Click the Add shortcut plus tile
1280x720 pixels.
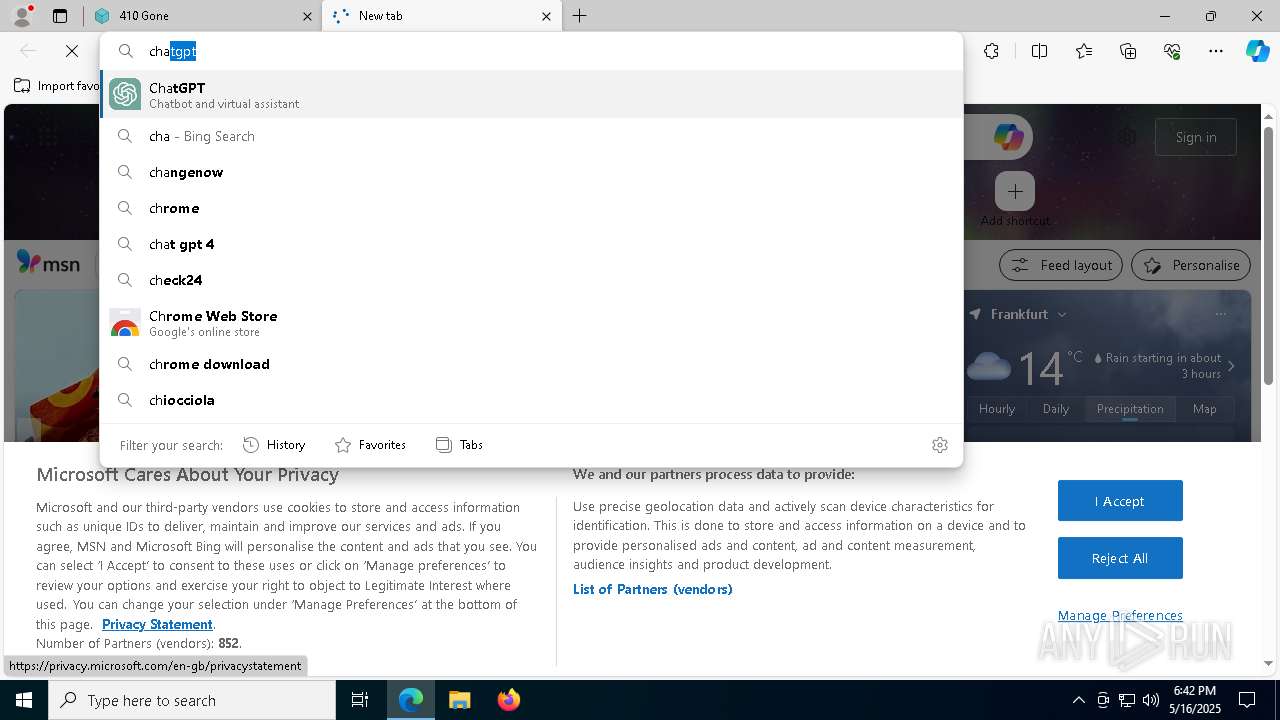click(x=1015, y=191)
